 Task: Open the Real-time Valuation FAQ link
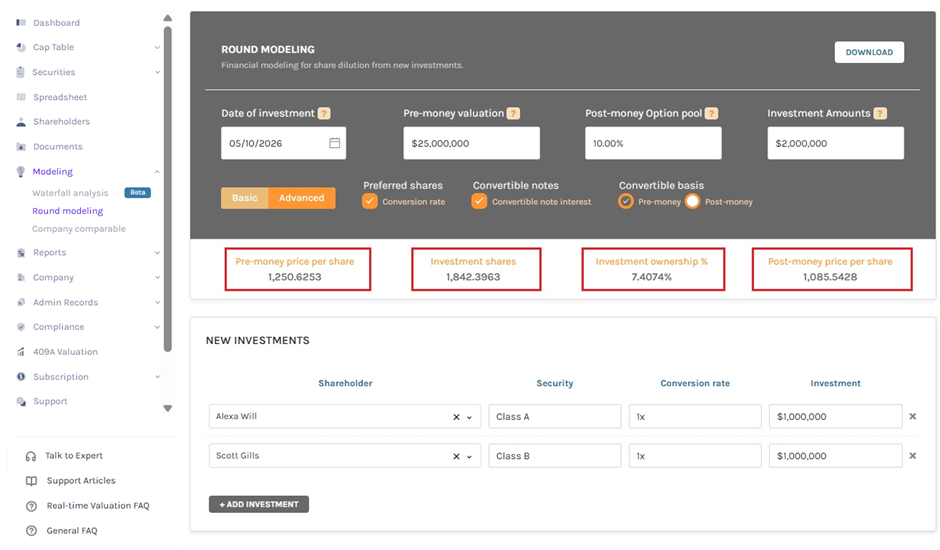[x=98, y=506]
